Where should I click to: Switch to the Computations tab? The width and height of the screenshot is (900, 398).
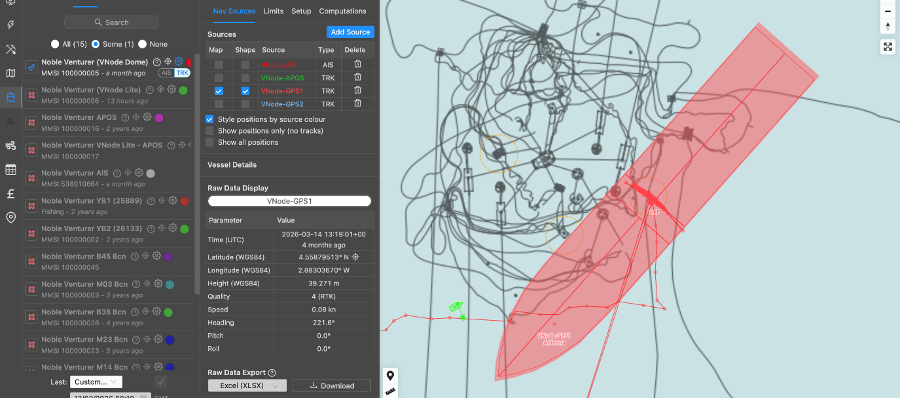point(343,11)
